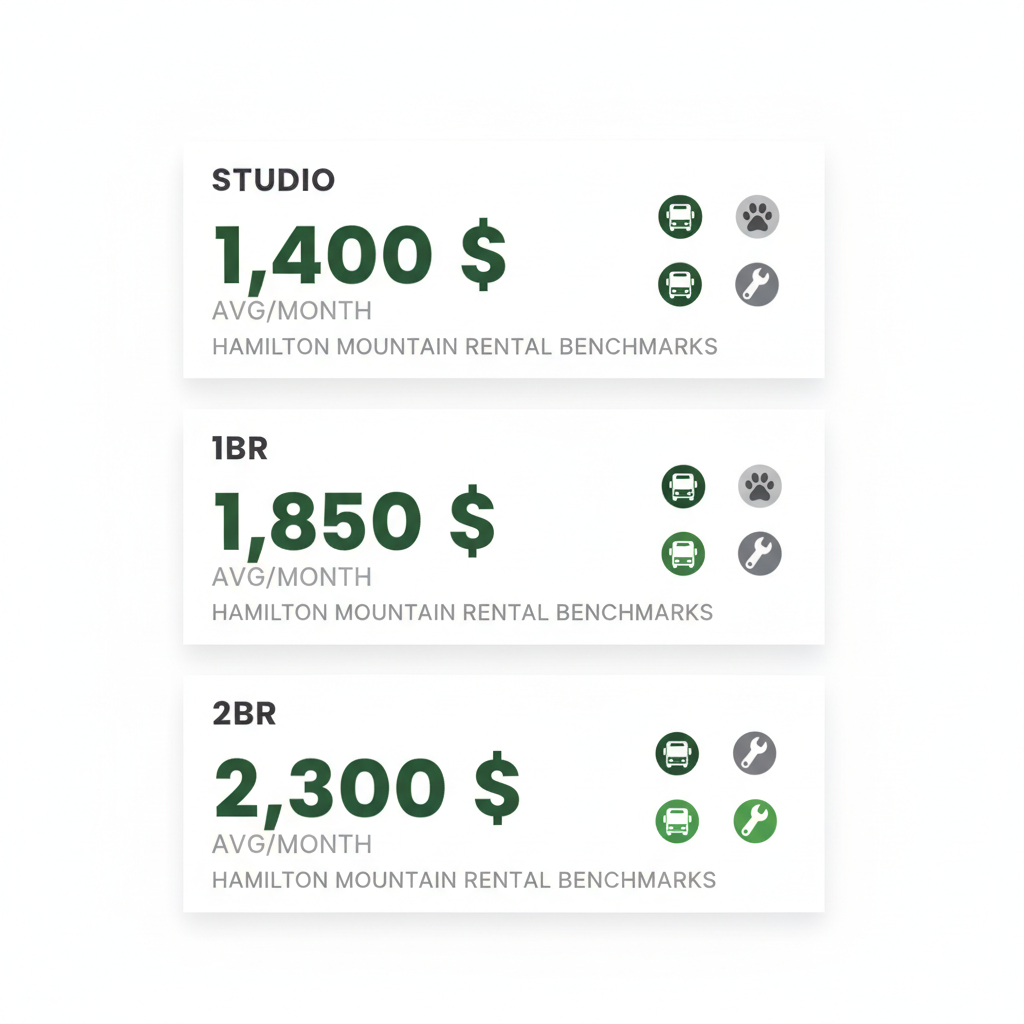Click the 2,300 $ price figure

pos(366,788)
